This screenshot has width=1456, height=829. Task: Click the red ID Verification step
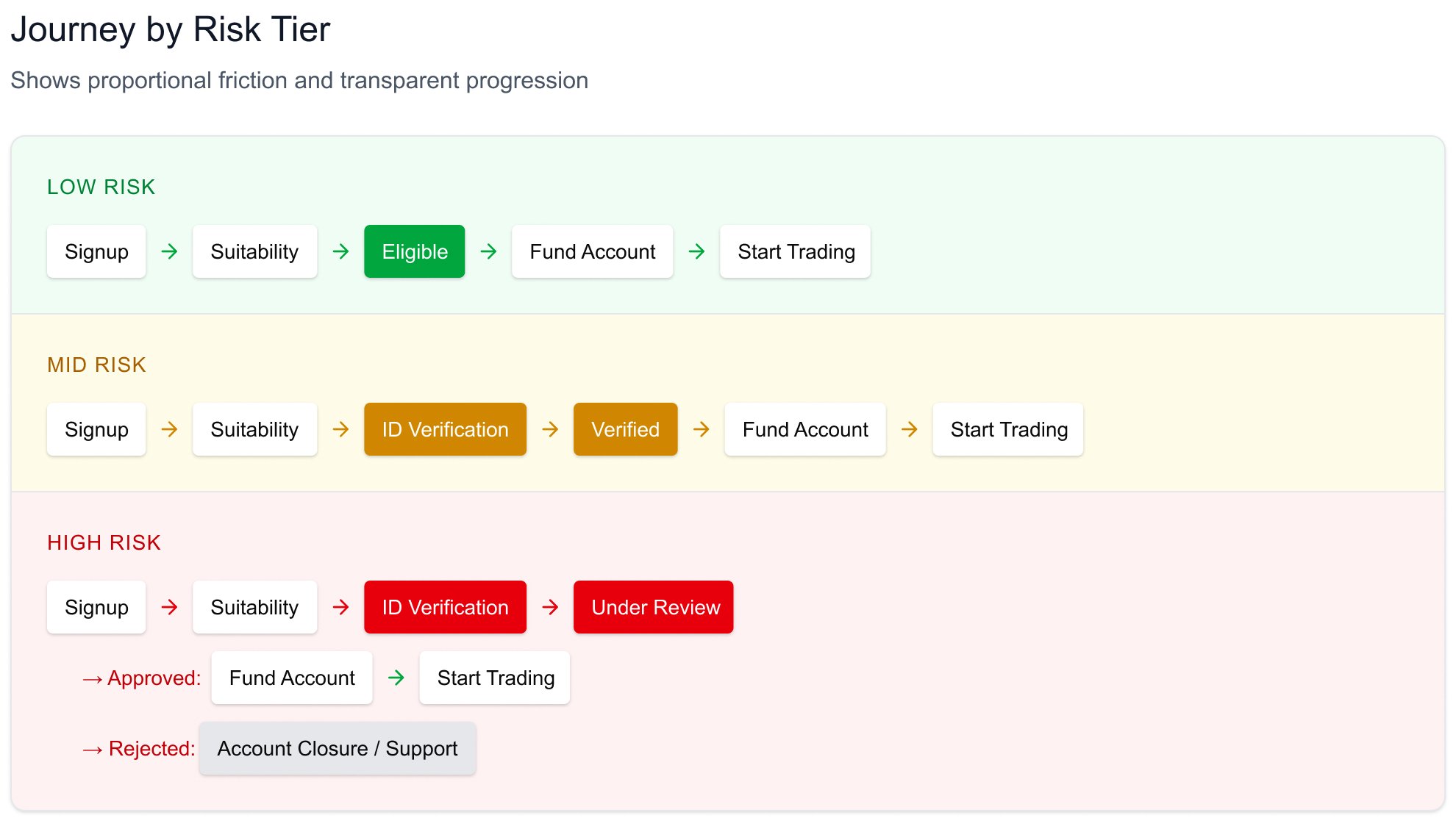point(445,607)
